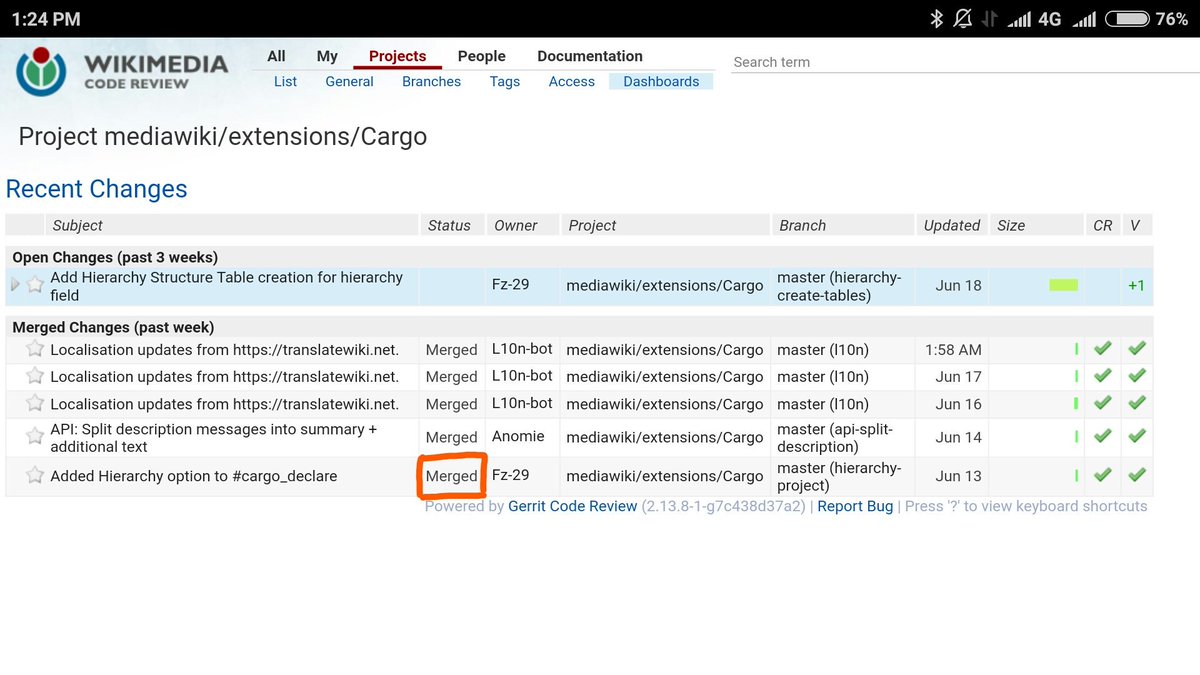The height and width of the screenshot is (675, 1200).
Task: Open L10n-bot owner of 1:58 AM change
Action: [x=522, y=348]
